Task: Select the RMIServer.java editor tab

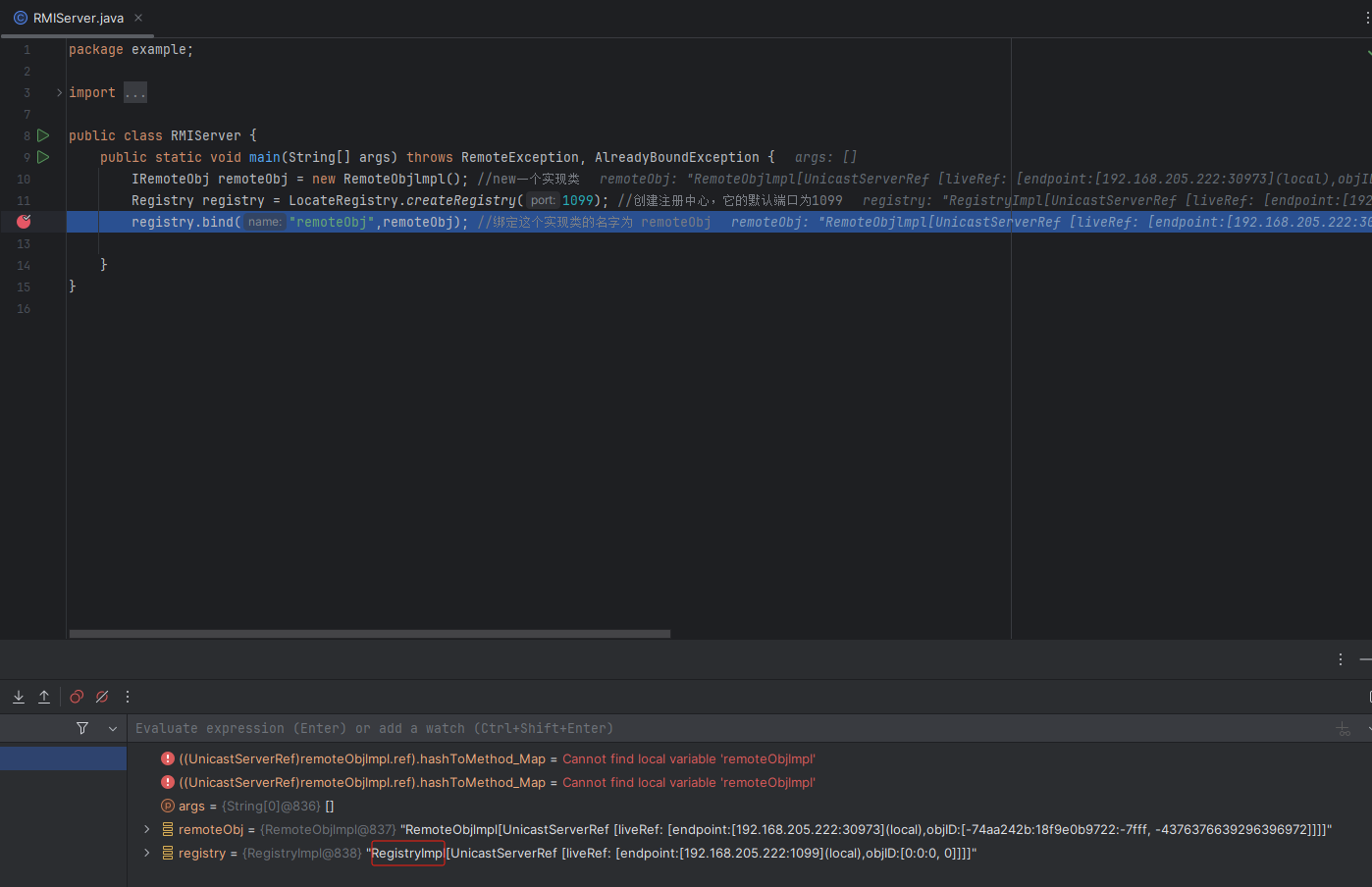Action: [x=78, y=18]
